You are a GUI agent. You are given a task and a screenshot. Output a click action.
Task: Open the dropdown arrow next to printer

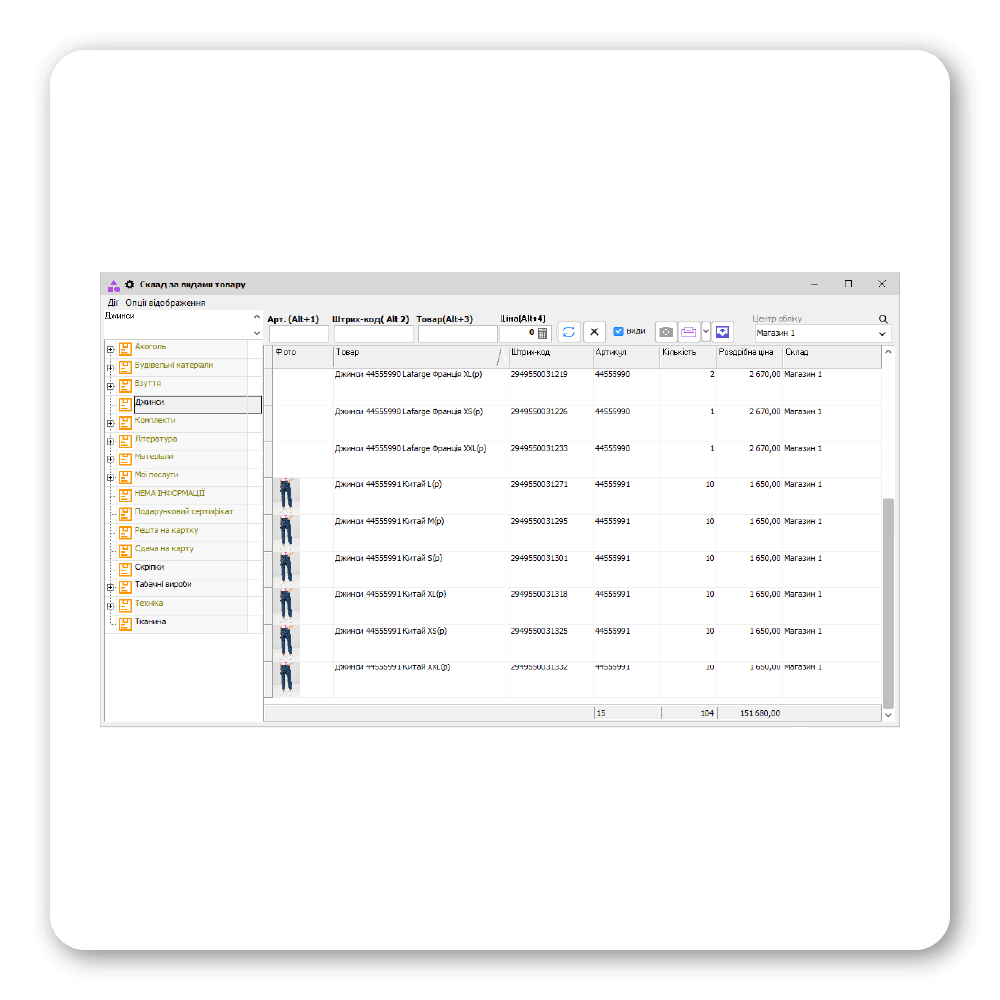706,332
